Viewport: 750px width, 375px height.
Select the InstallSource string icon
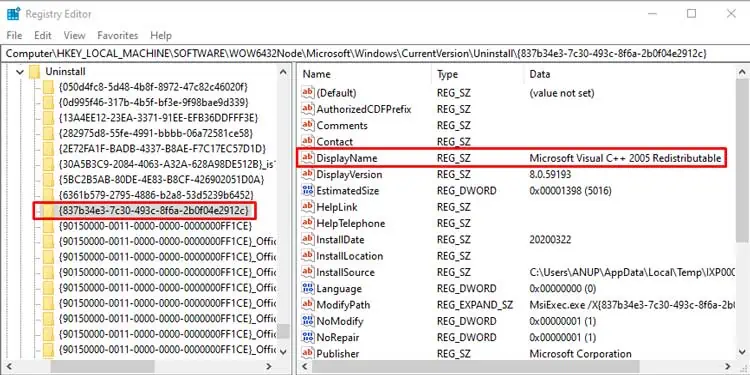[308, 272]
